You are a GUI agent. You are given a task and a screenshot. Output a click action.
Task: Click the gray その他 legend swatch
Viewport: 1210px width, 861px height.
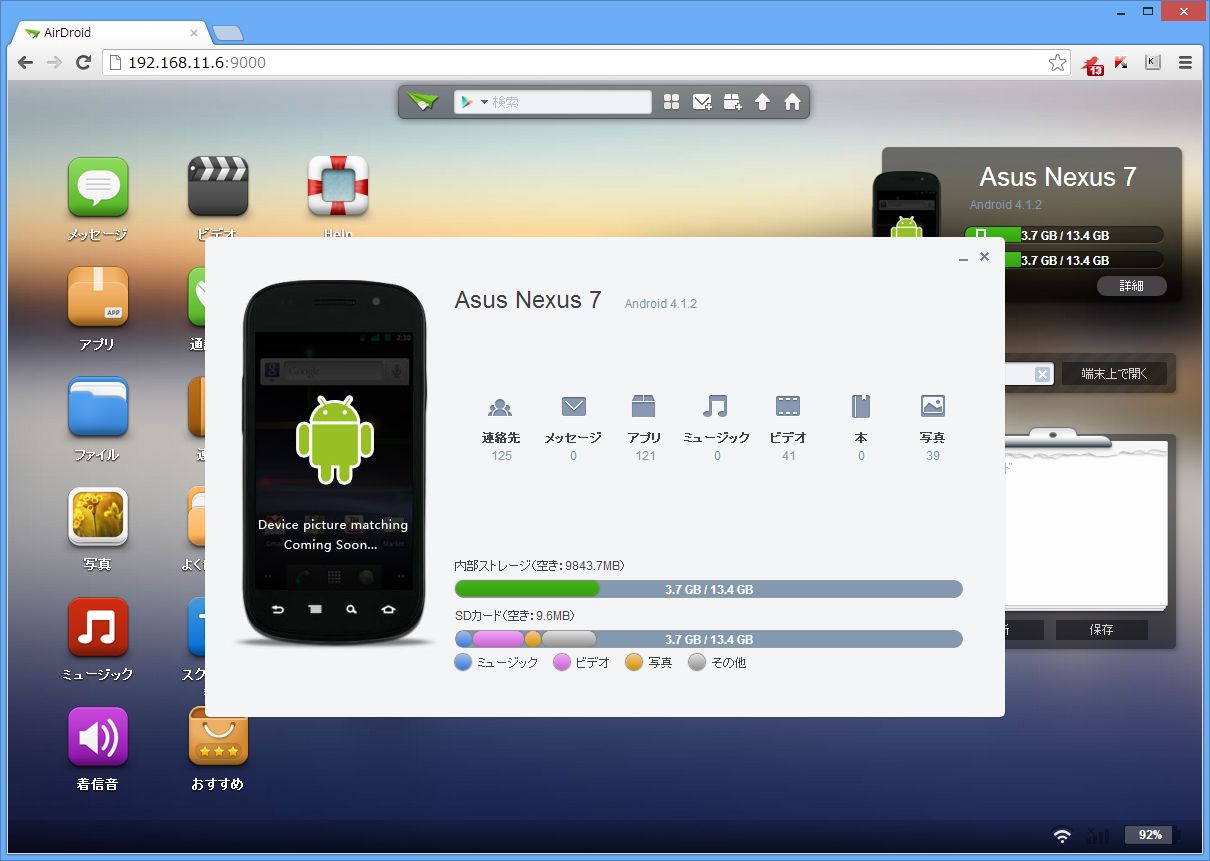coord(697,662)
